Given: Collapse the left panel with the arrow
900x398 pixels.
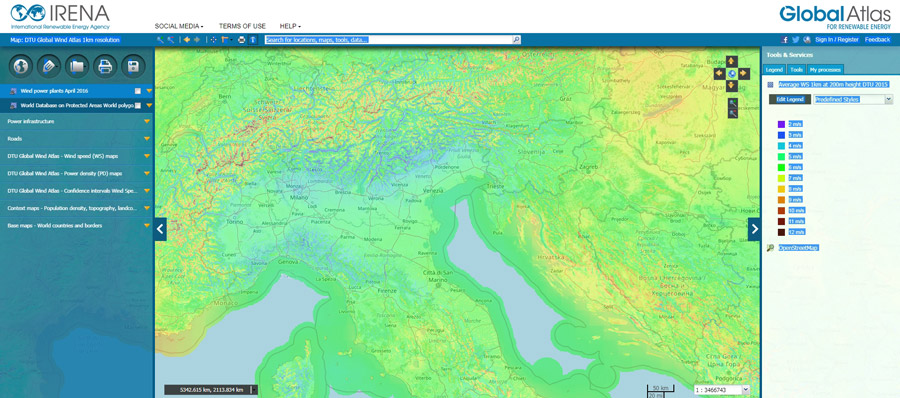Looking at the screenshot, I should pos(160,229).
